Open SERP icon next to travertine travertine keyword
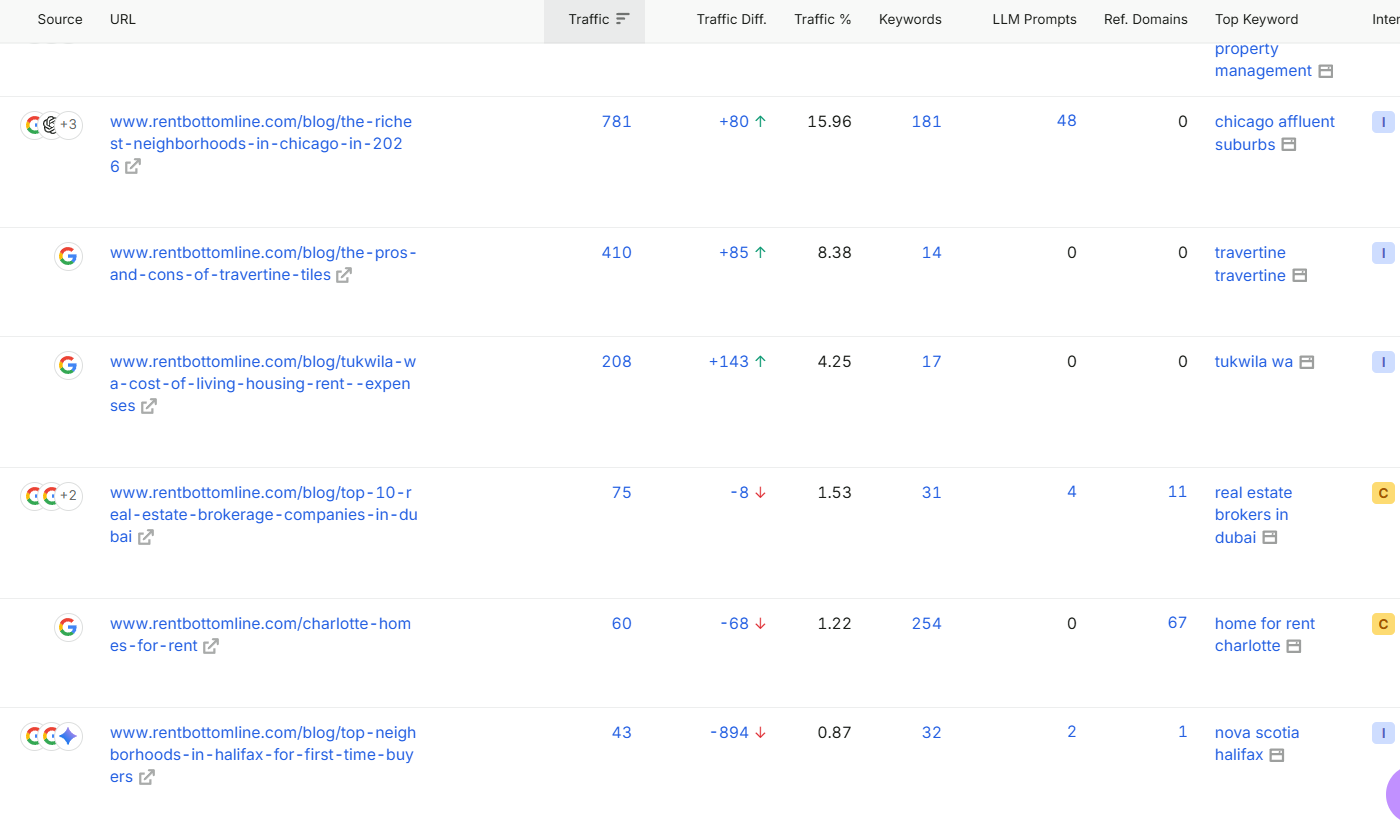 pyautogui.click(x=1300, y=275)
